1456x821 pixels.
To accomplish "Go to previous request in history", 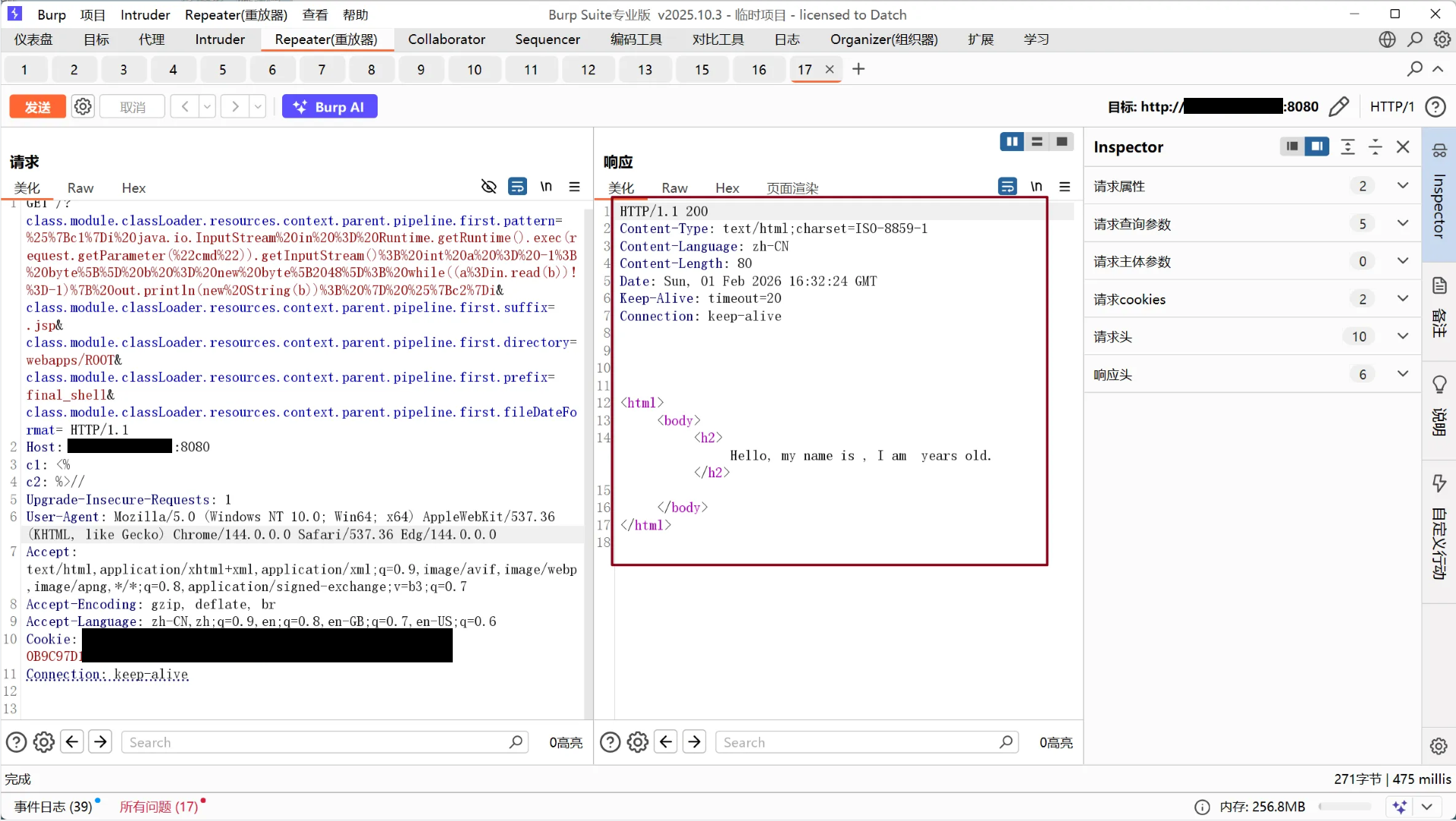I will click(185, 107).
